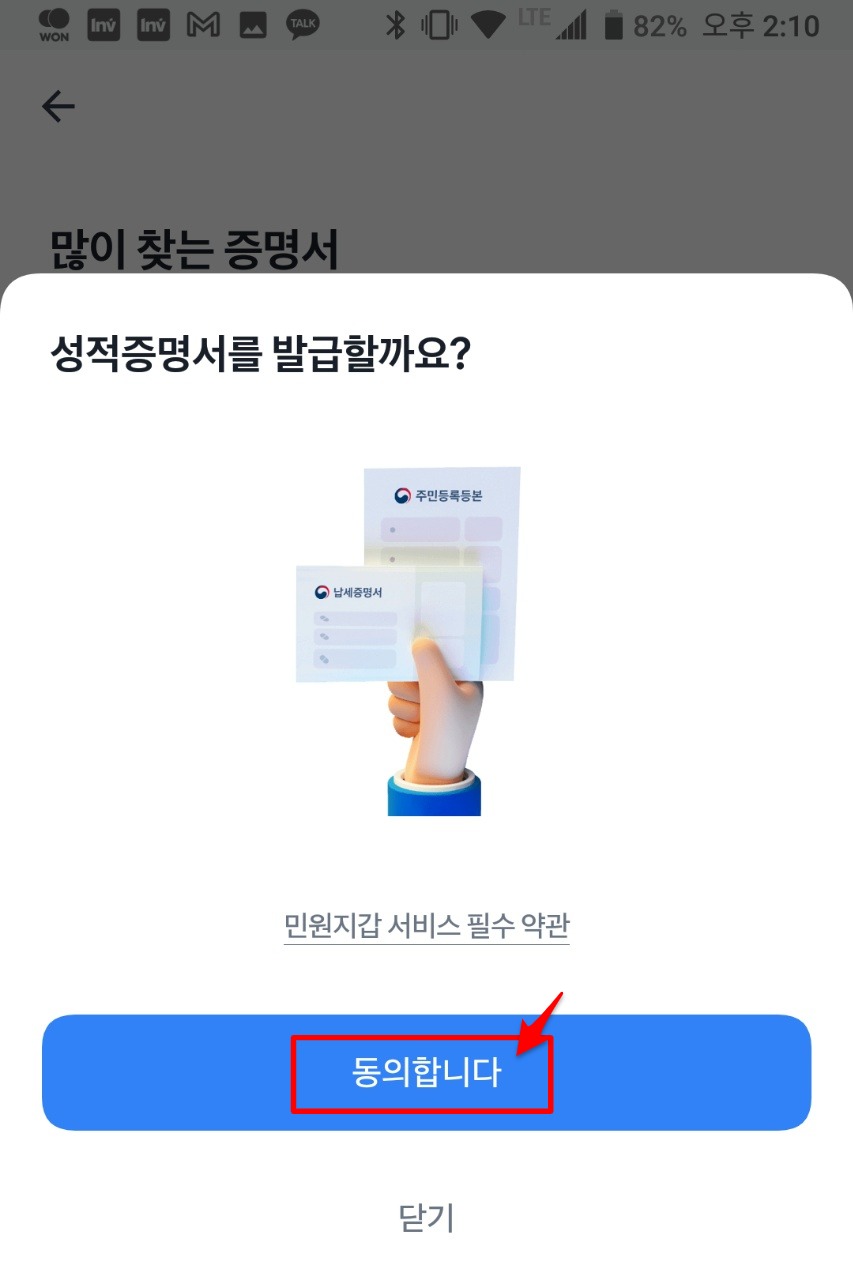Tap the clock showing 오후 2:10
Viewport: 853px width, 1280px height.
(x=760, y=25)
